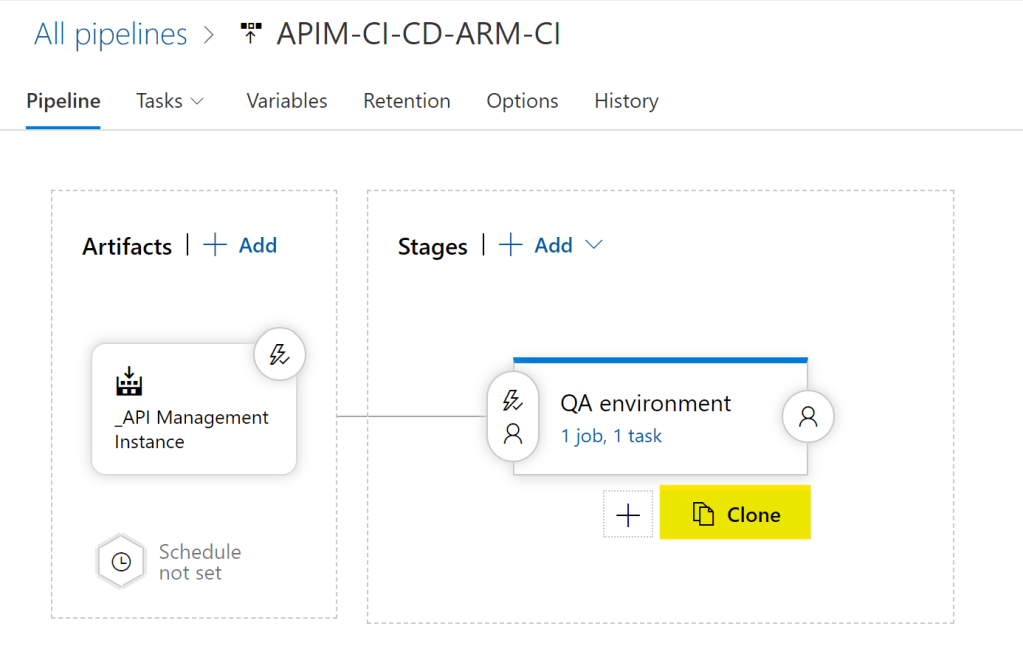Switch to the Variables tab
The width and height of the screenshot is (1023, 663).
click(x=287, y=101)
